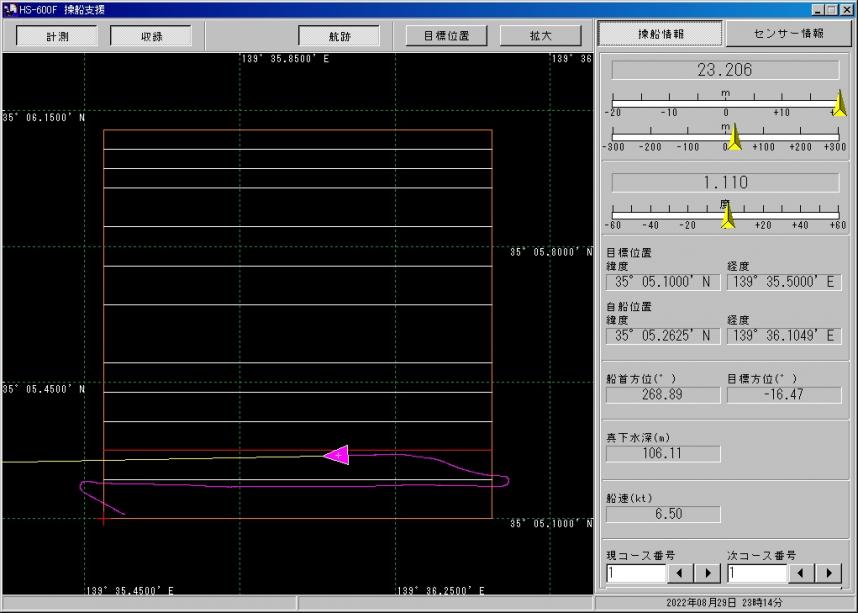Image resolution: width=858 pixels, height=613 pixels.
Task: Decrease 次コース番号 with left arrow
Action: pyautogui.click(x=801, y=573)
